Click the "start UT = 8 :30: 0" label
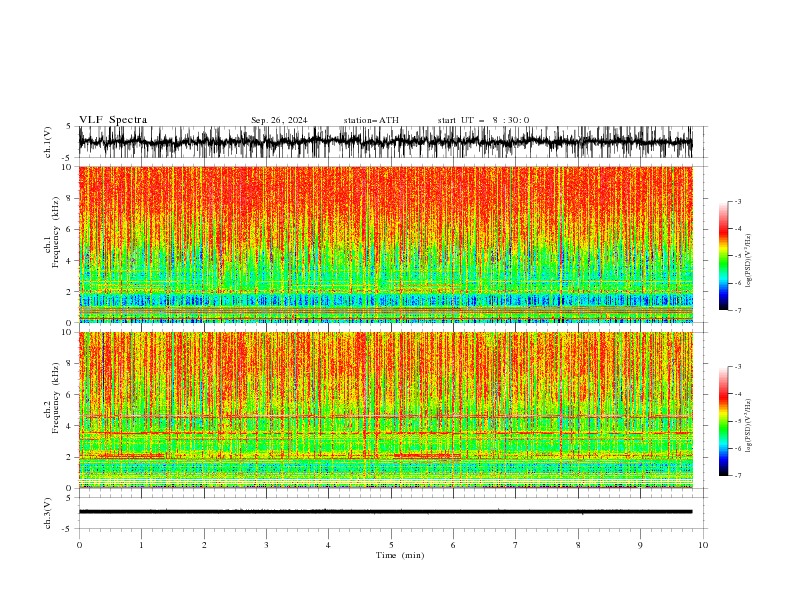The width and height of the screenshot is (792, 612). click(x=483, y=120)
